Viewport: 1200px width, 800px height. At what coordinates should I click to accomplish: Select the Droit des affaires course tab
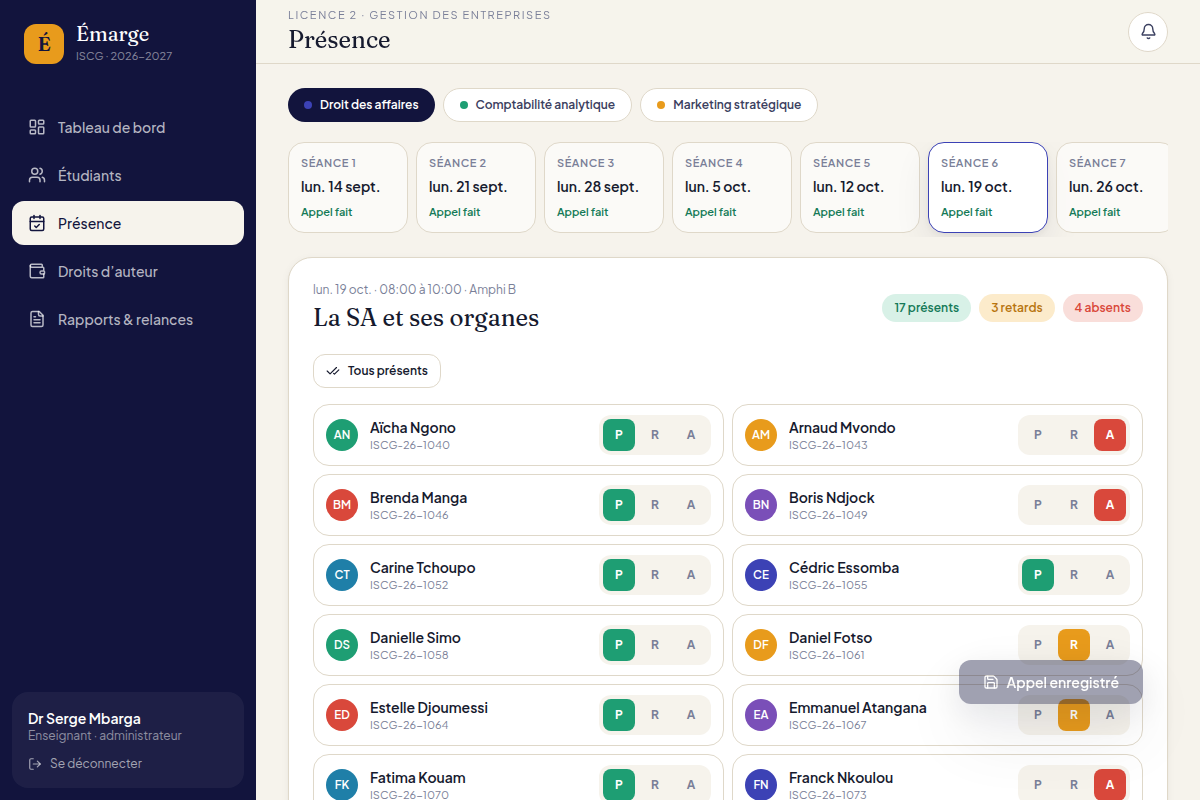pyautogui.click(x=361, y=105)
